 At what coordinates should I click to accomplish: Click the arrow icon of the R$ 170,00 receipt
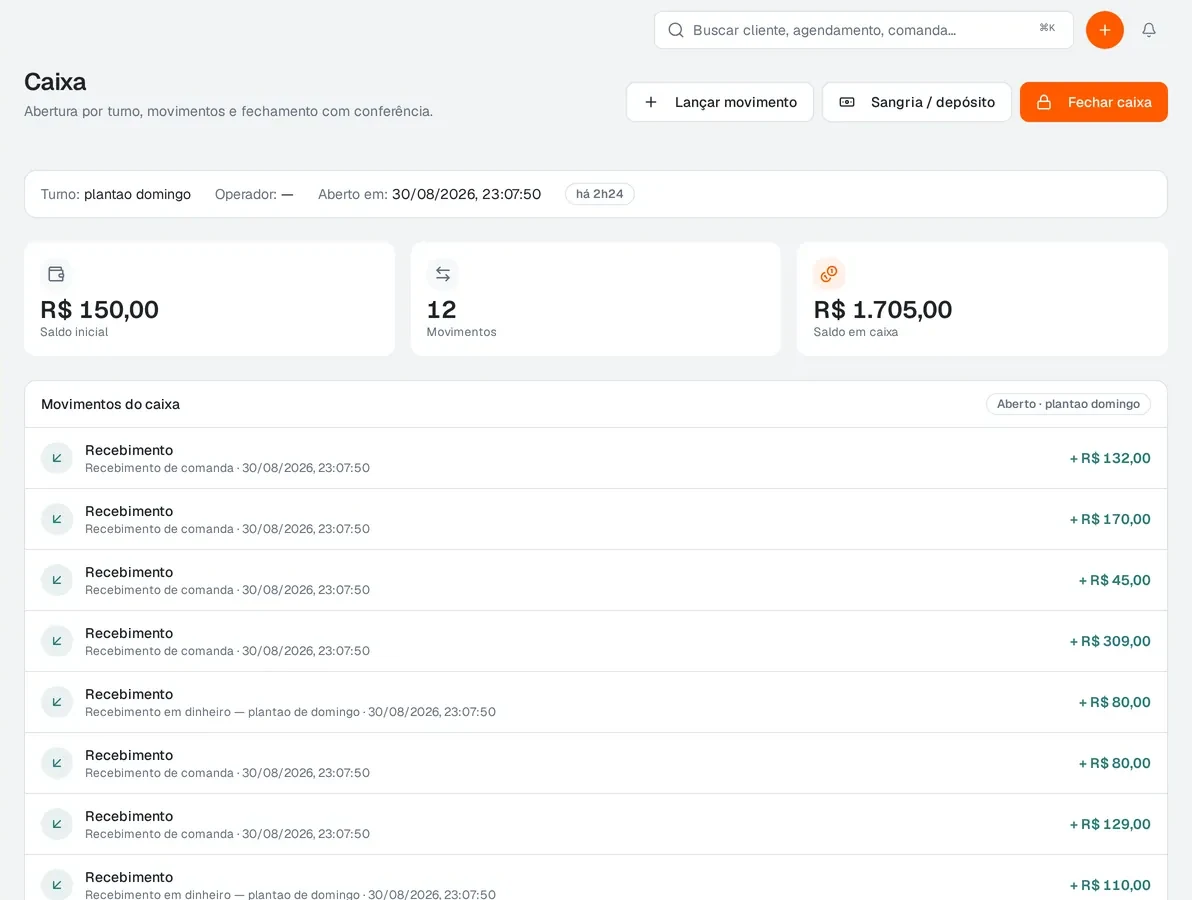(x=56, y=519)
